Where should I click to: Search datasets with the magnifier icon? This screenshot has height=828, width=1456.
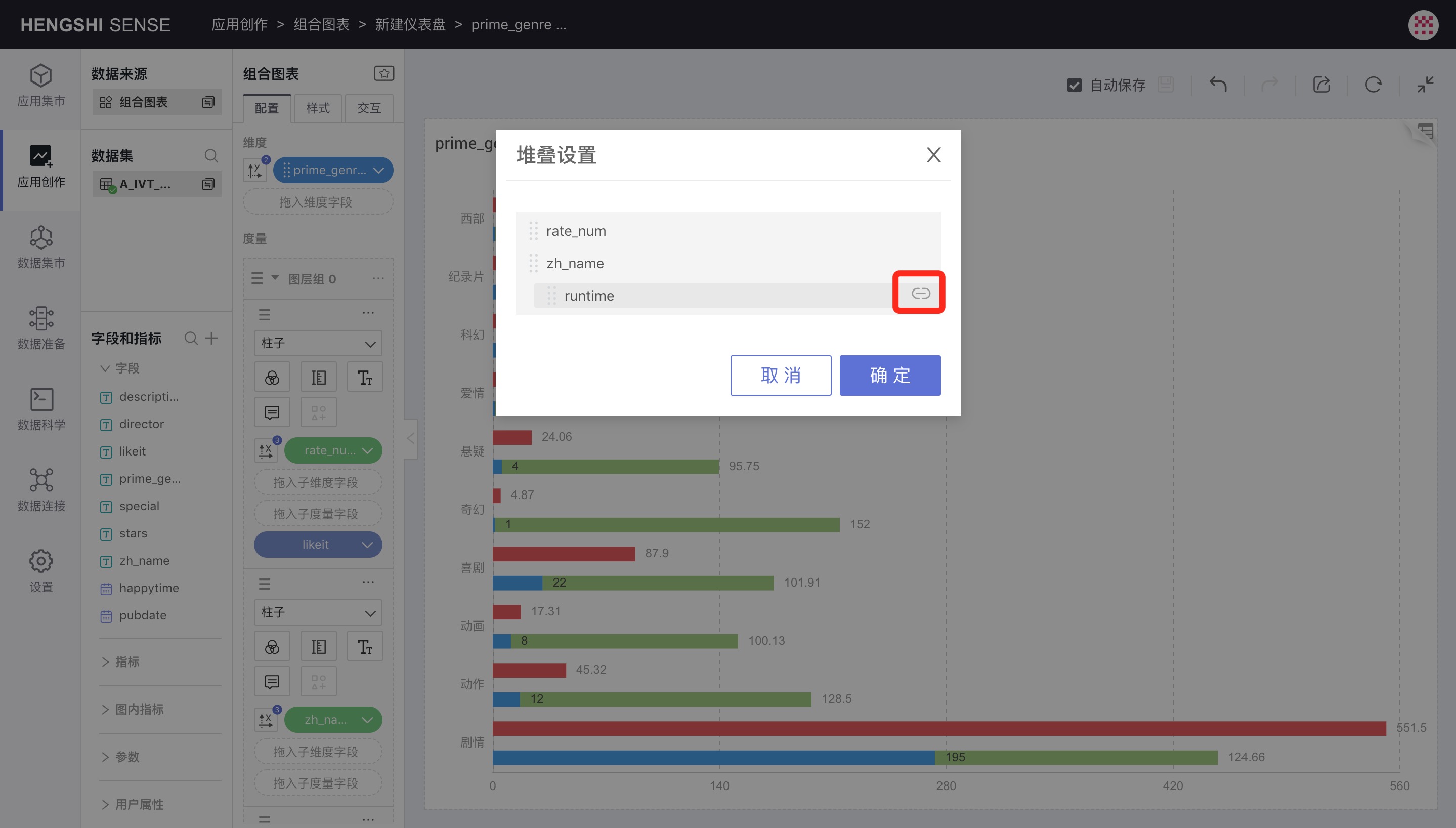pos(211,156)
